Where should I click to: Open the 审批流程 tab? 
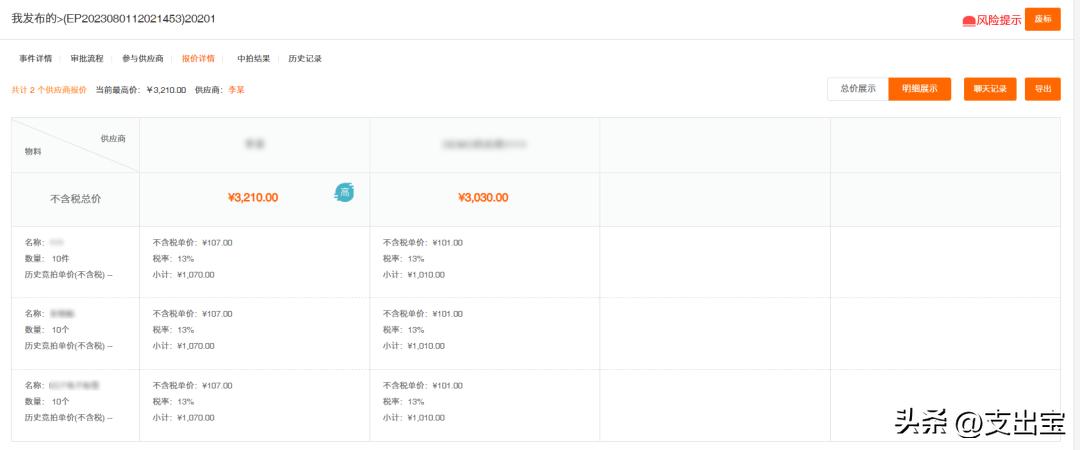87,59
